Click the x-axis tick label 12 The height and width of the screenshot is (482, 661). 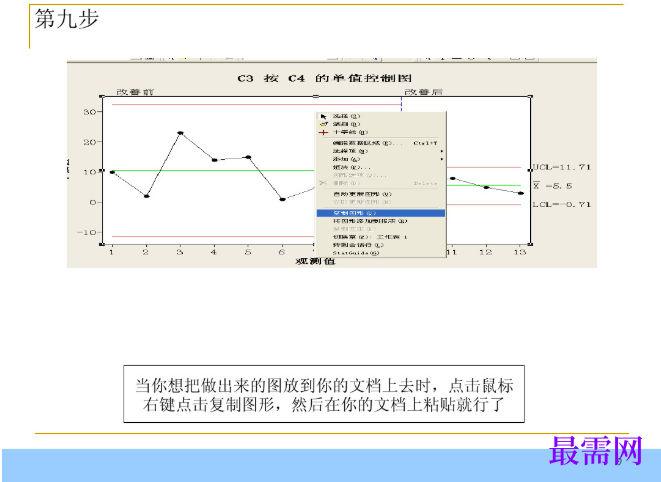[x=486, y=252]
